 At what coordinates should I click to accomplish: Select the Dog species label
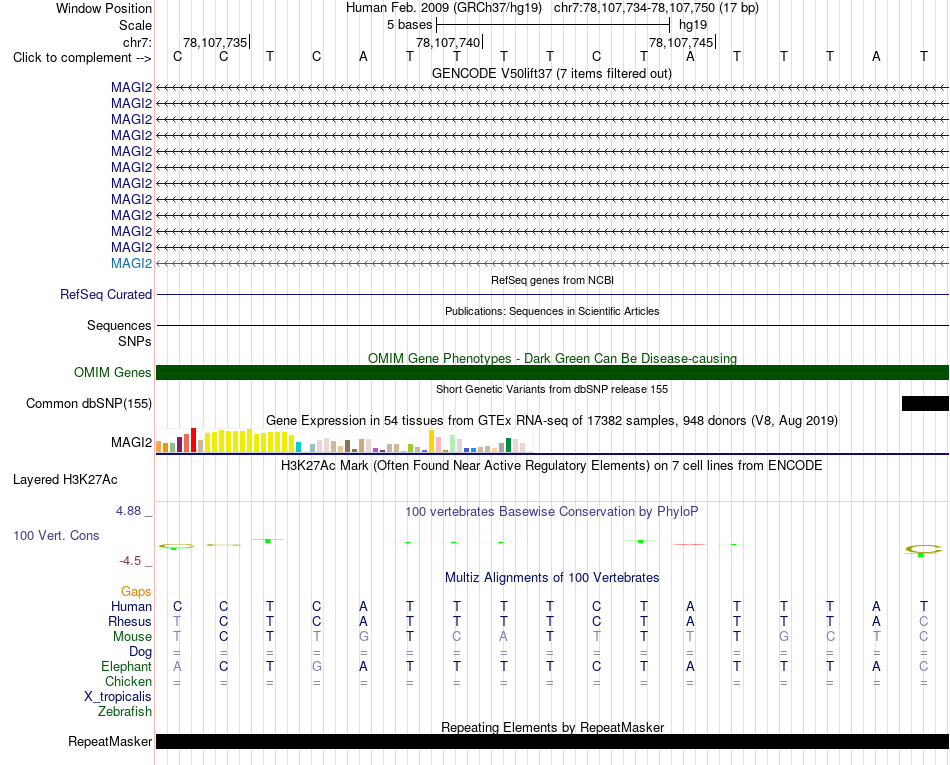(141, 652)
